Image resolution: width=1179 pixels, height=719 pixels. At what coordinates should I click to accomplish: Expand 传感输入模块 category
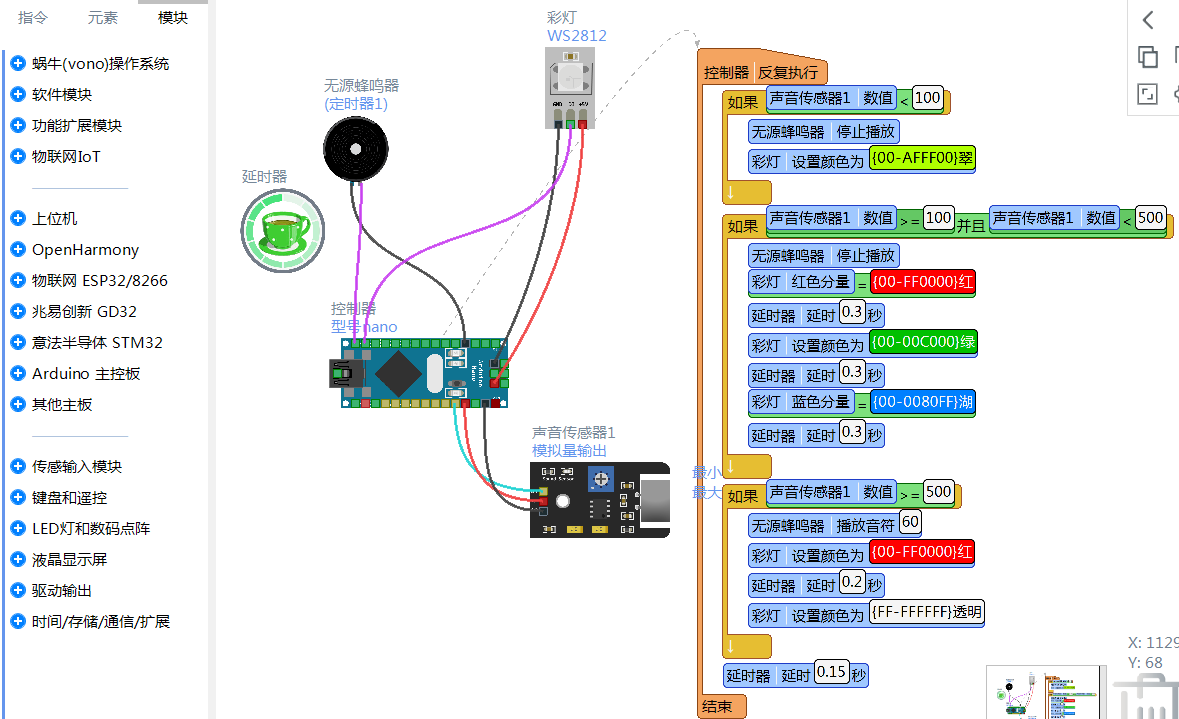[x=76, y=466]
